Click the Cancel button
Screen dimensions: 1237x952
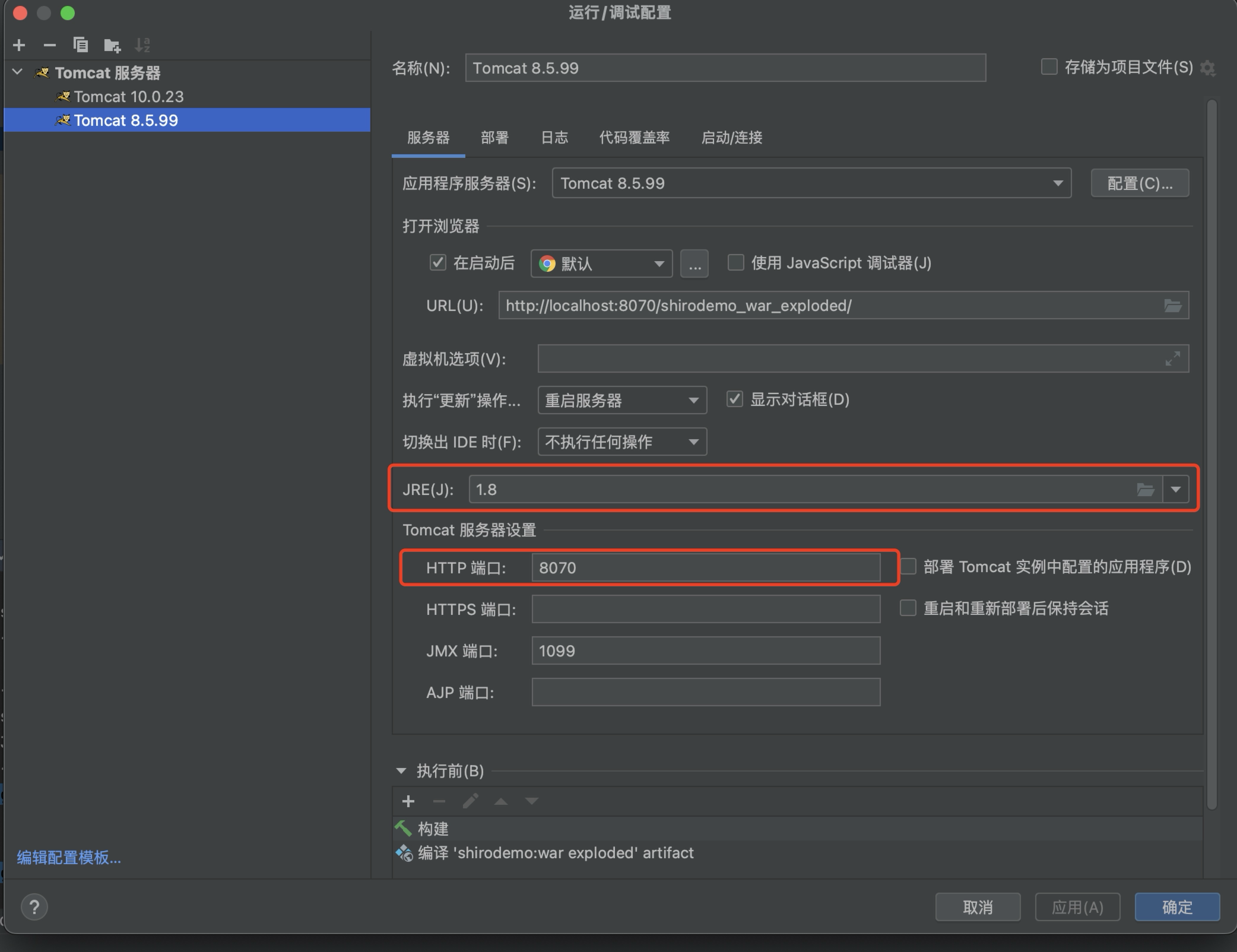coord(978,907)
